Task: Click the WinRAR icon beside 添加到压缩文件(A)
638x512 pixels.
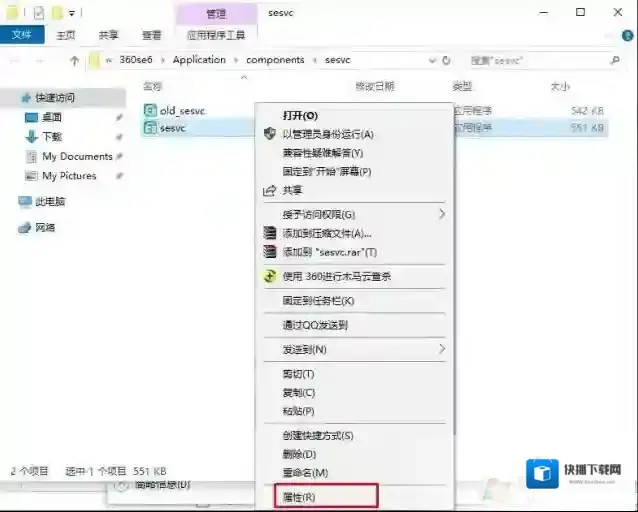Action: [269, 233]
